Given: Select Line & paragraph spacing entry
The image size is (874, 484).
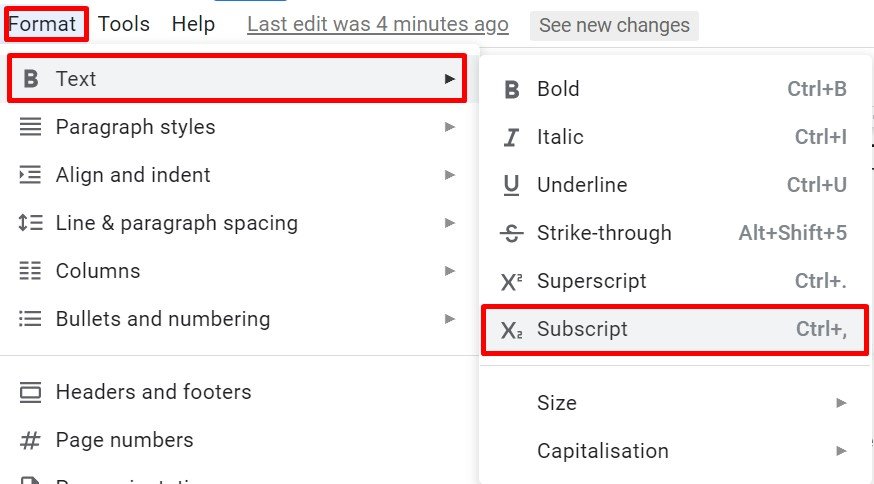Looking at the screenshot, I should click(239, 223).
